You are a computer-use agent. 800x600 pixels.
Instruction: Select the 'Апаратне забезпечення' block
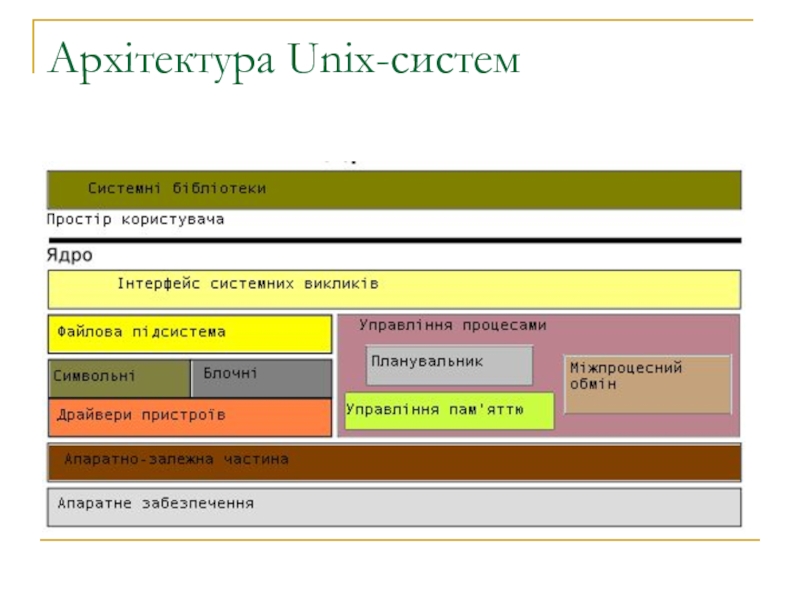pyautogui.click(x=394, y=507)
